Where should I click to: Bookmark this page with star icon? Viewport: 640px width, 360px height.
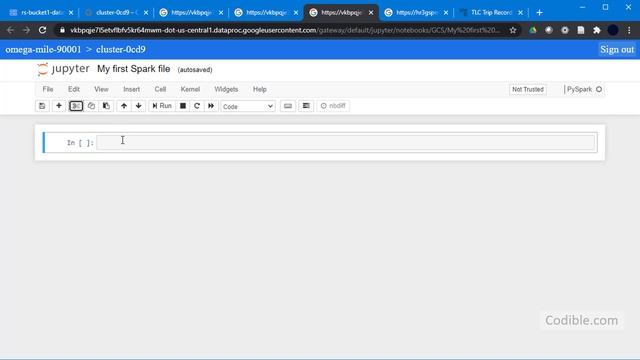(513, 30)
